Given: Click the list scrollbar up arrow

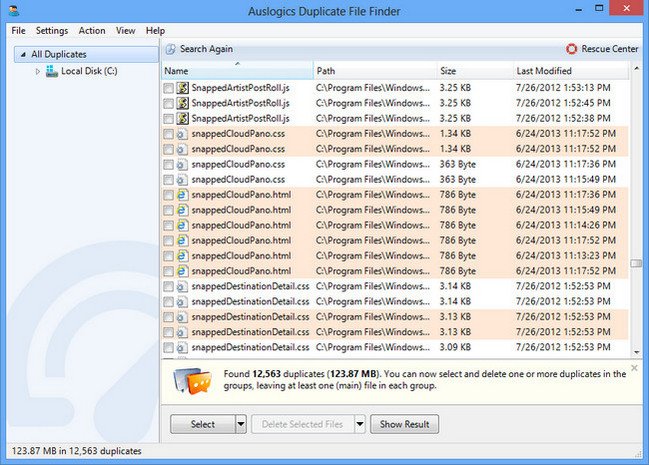Looking at the screenshot, I should click(x=636, y=68).
